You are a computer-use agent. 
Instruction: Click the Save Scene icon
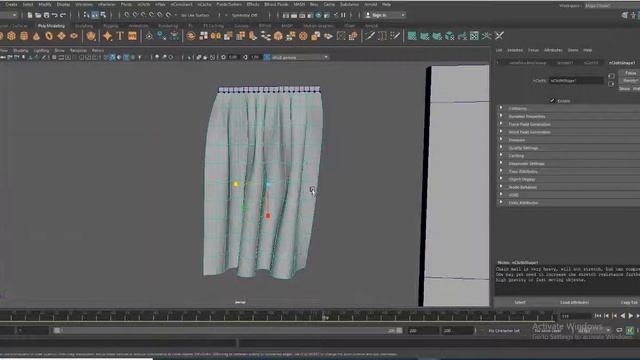(46, 15)
